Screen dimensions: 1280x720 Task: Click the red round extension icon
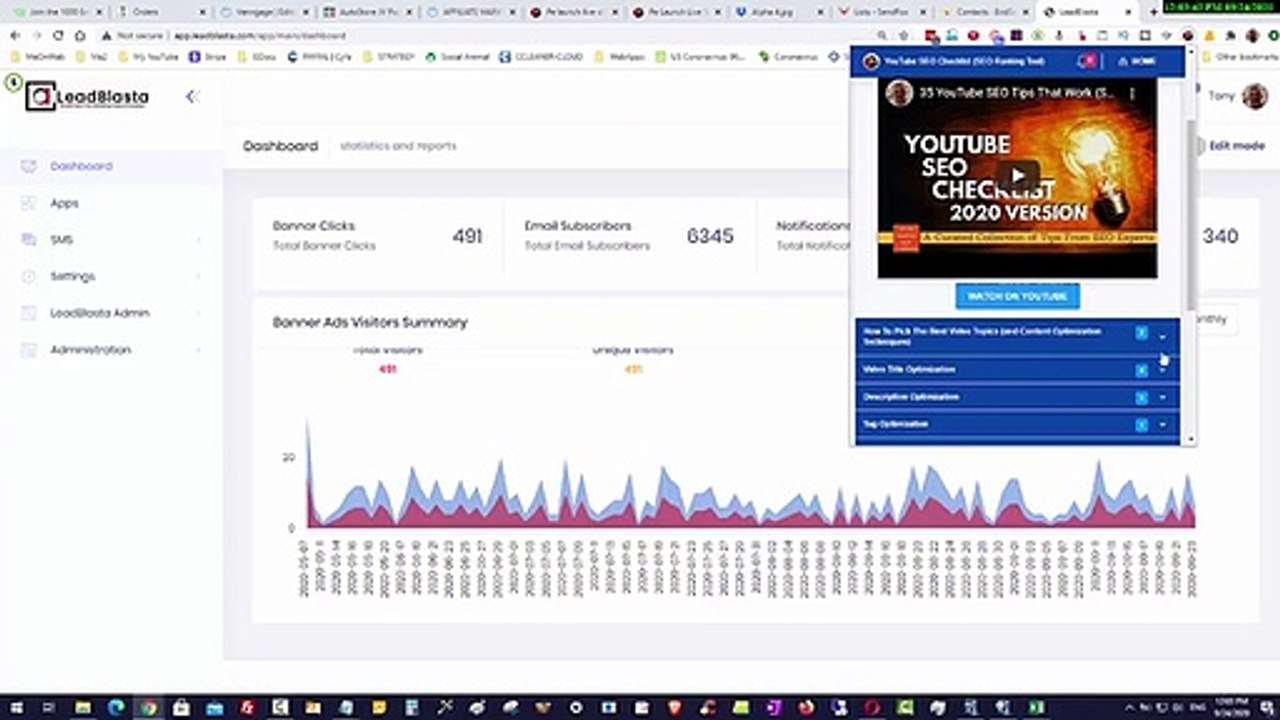coord(973,35)
